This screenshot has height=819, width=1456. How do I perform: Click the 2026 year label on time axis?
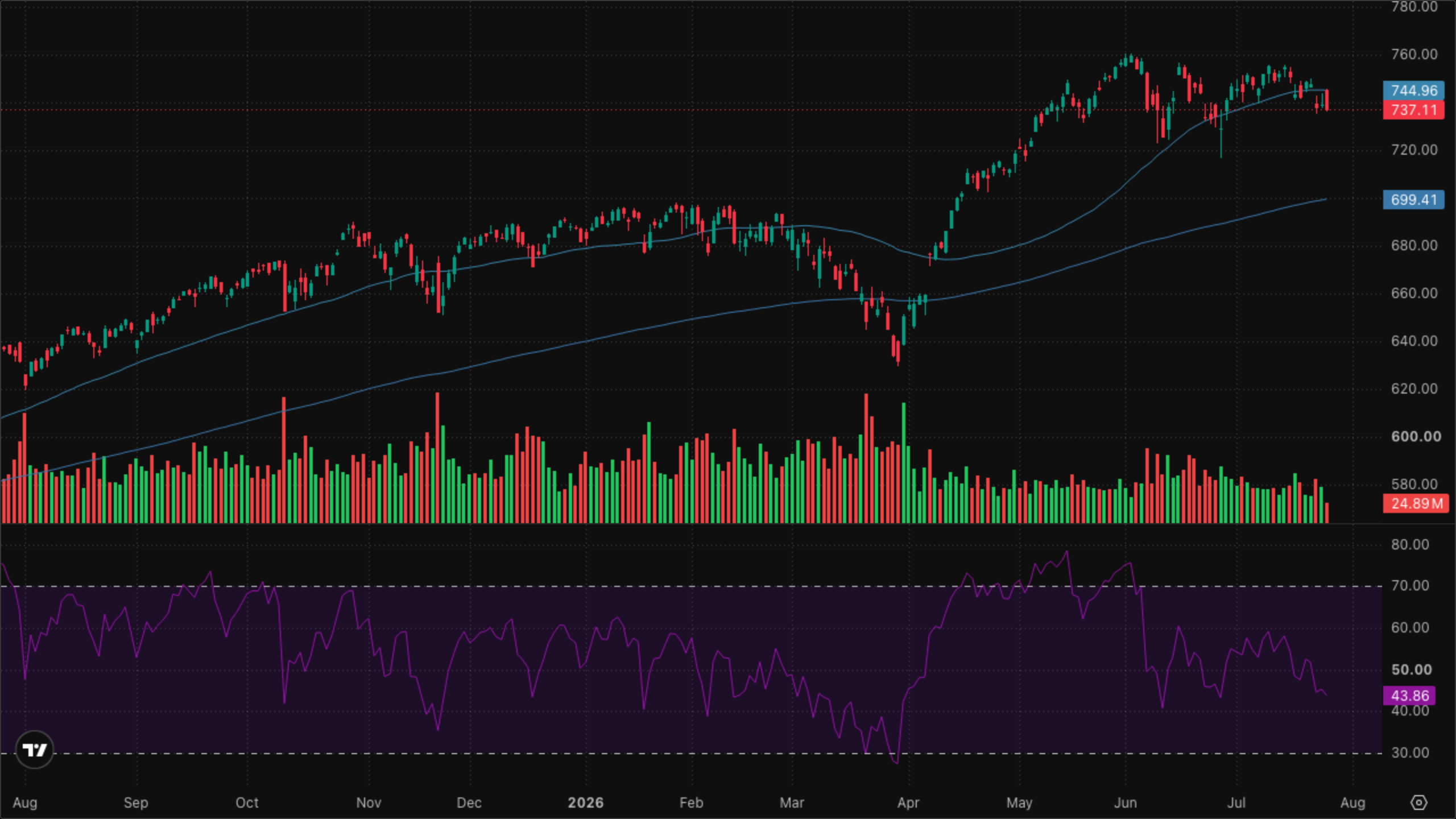(x=586, y=803)
